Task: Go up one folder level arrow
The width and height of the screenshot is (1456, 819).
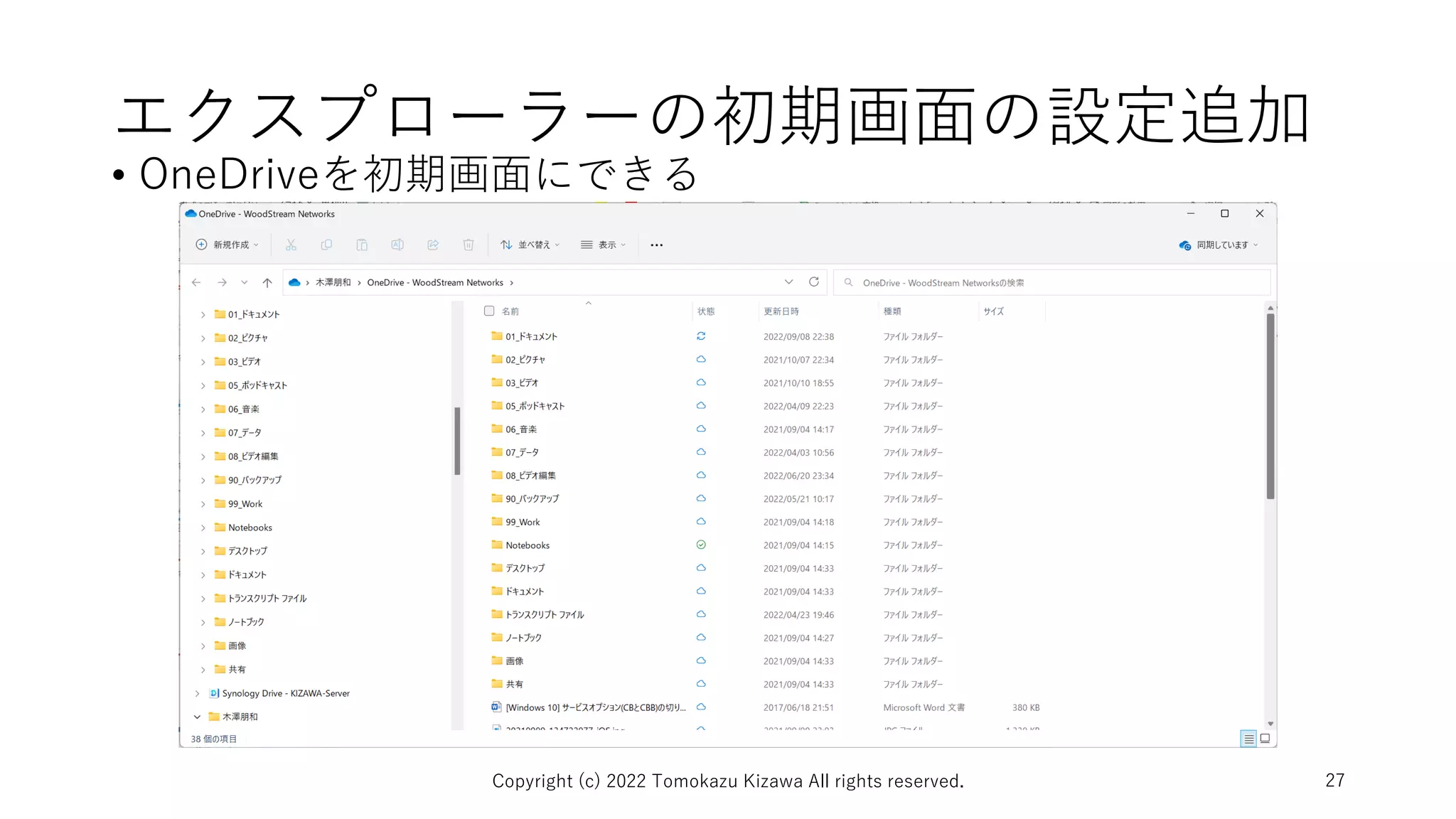Action: point(267,282)
